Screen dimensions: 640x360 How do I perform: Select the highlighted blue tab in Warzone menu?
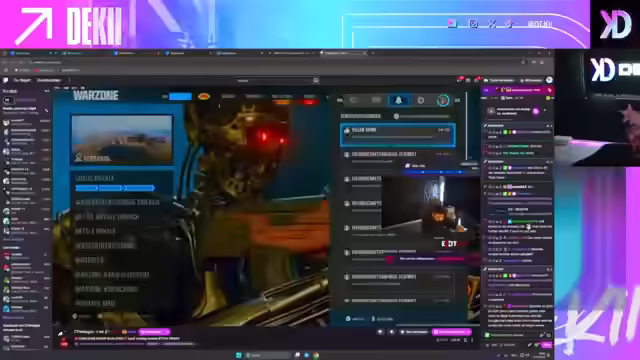click(x=180, y=96)
